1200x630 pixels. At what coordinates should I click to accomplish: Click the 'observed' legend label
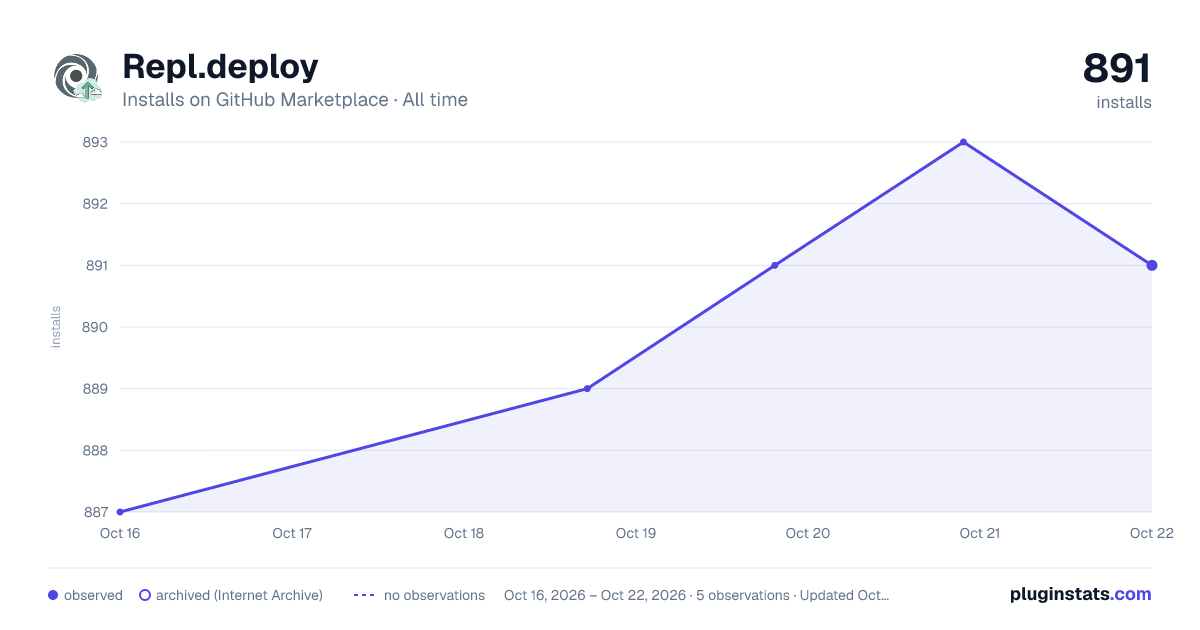pos(93,595)
